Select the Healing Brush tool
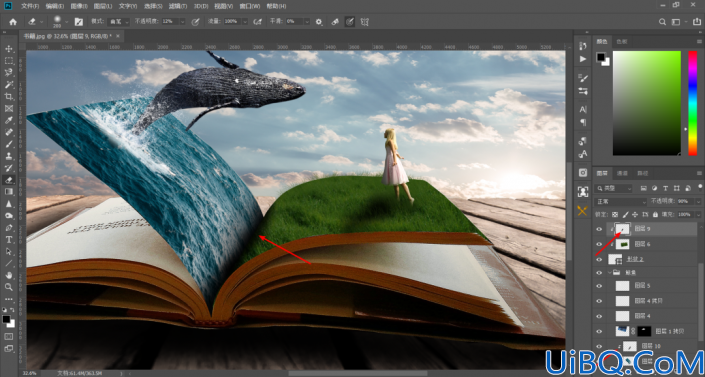 (x=9, y=132)
